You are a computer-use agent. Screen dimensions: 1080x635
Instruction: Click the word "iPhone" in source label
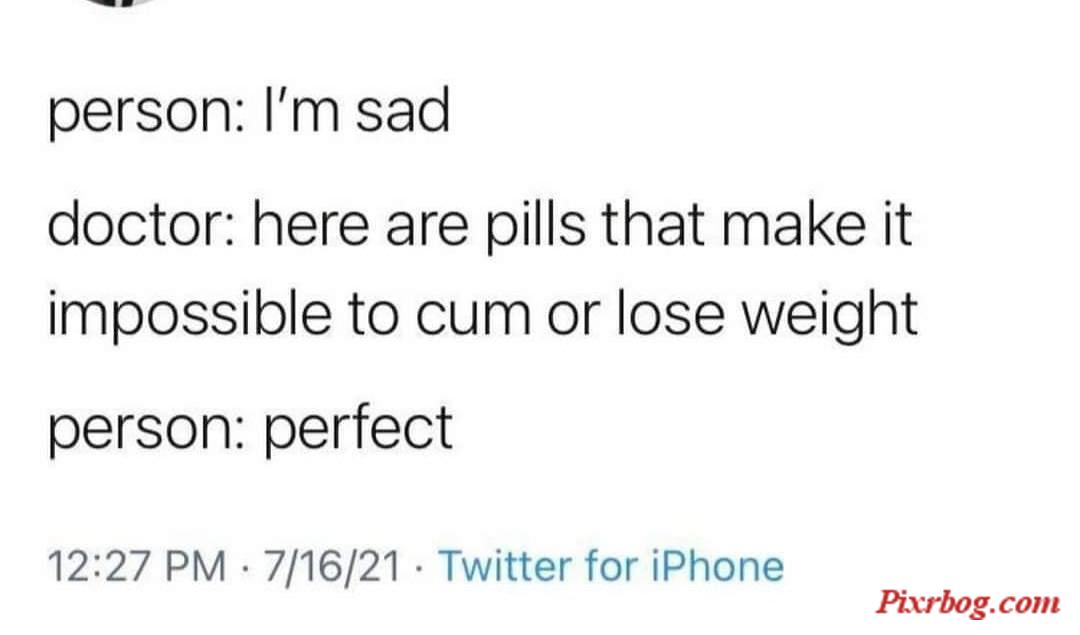(x=717, y=566)
